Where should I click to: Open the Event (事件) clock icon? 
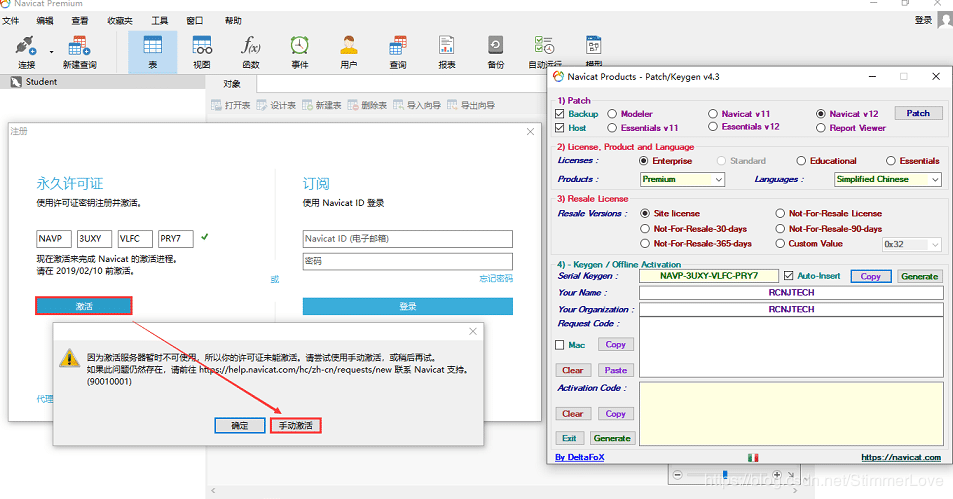[x=300, y=52]
